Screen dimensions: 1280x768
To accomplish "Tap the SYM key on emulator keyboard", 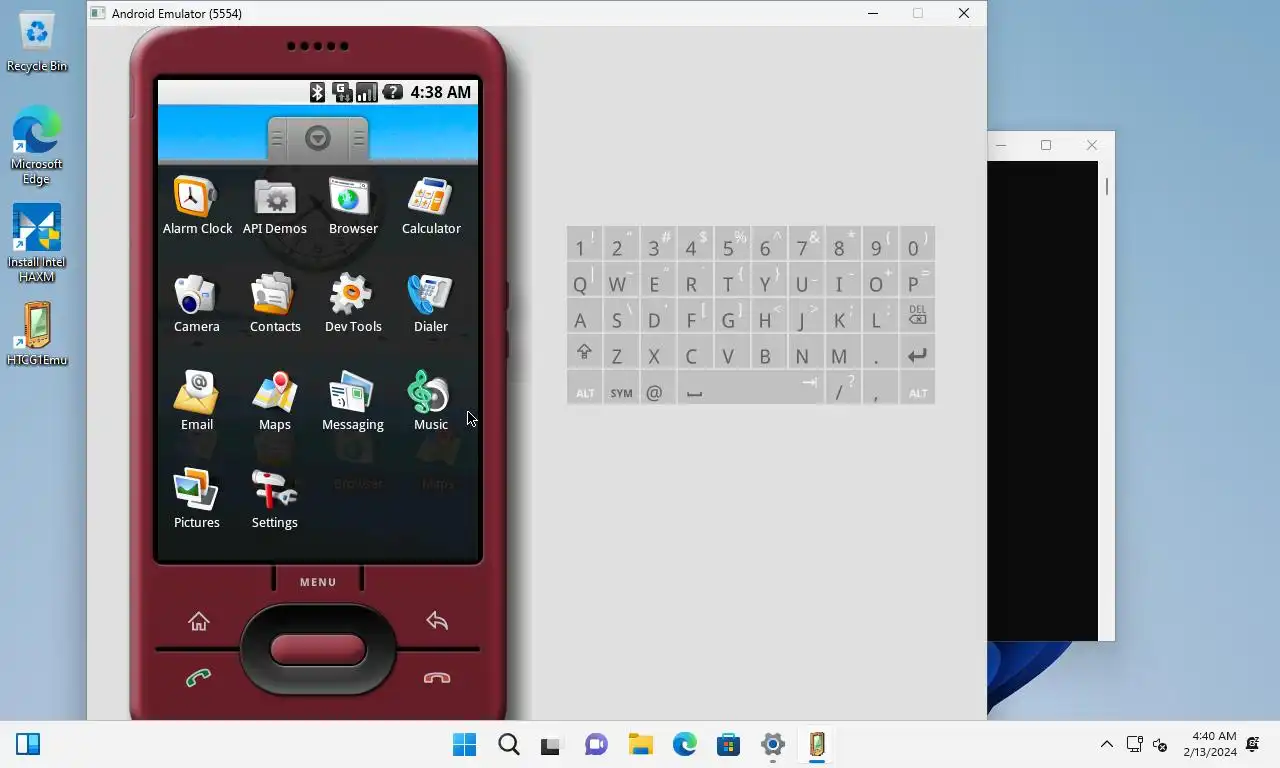I will 621,390.
